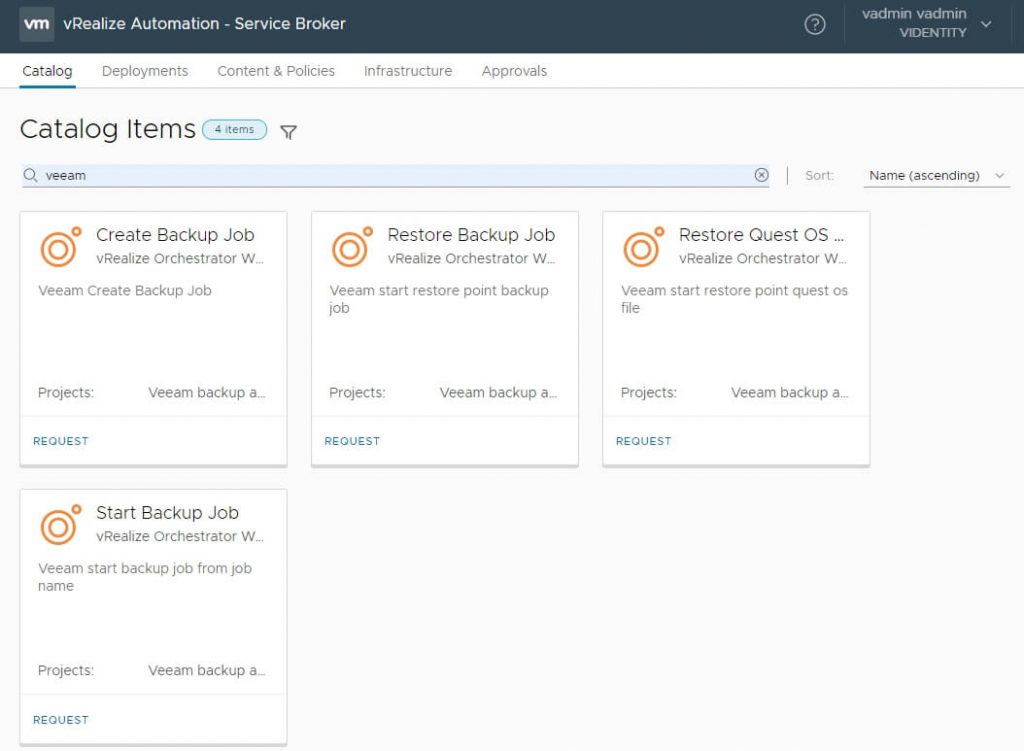Click the 4 items count badge
The height and width of the screenshot is (751, 1024).
(x=234, y=129)
